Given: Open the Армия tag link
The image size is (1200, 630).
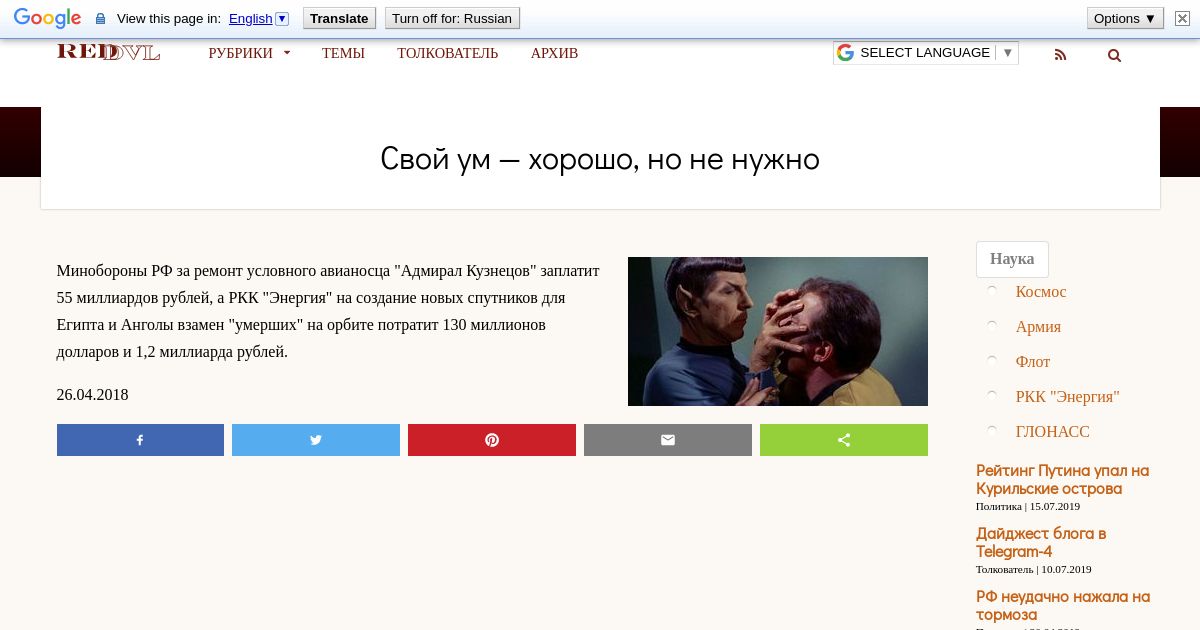Looking at the screenshot, I should click(x=1038, y=326).
